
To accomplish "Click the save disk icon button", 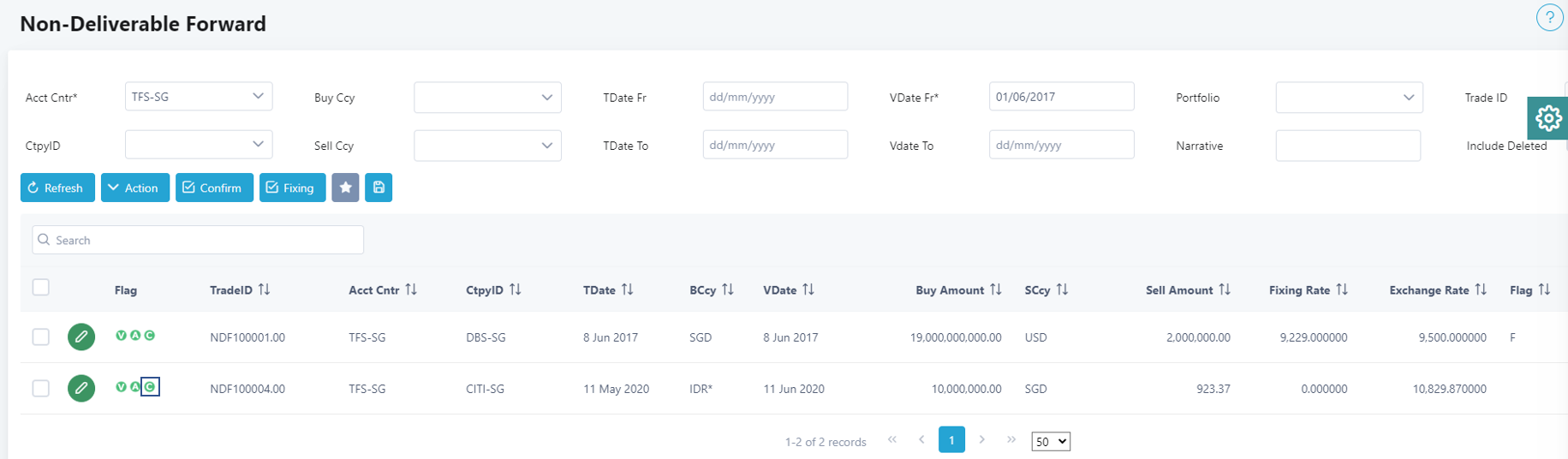I will pyautogui.click(x=379, y=188).
